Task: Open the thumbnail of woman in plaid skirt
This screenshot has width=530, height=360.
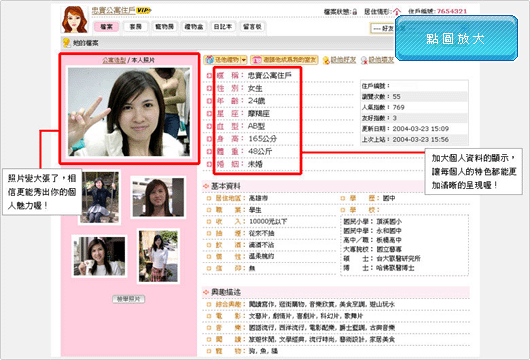Action: tap(158, 256)
